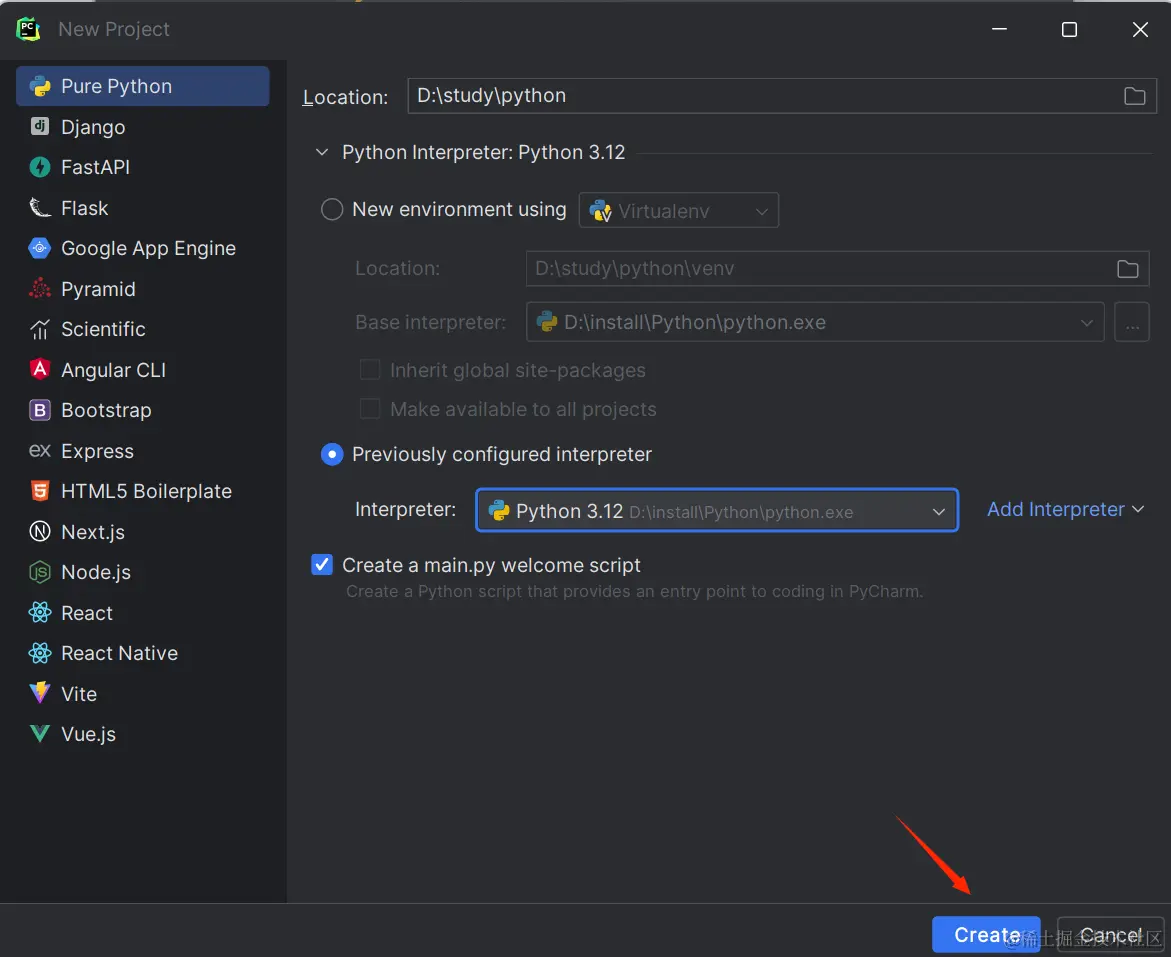Click the Node.js hexagon icon
Image resolution: width=1171 pixels, height=957 pixels.
[40, 572]
